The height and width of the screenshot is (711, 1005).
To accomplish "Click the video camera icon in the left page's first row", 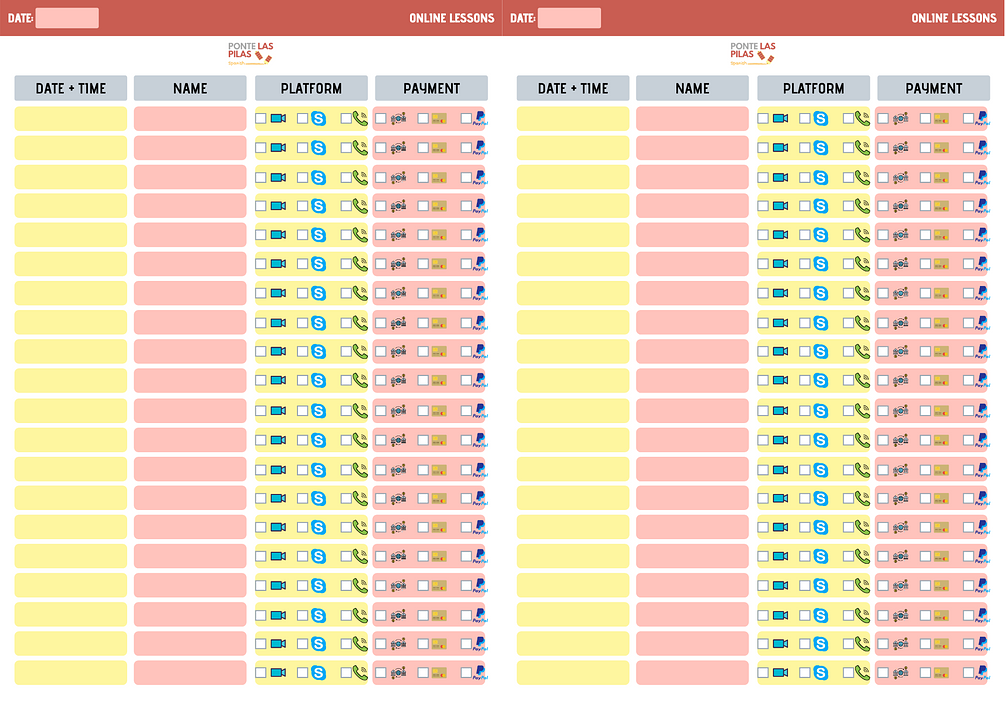I will coord(278,119).
